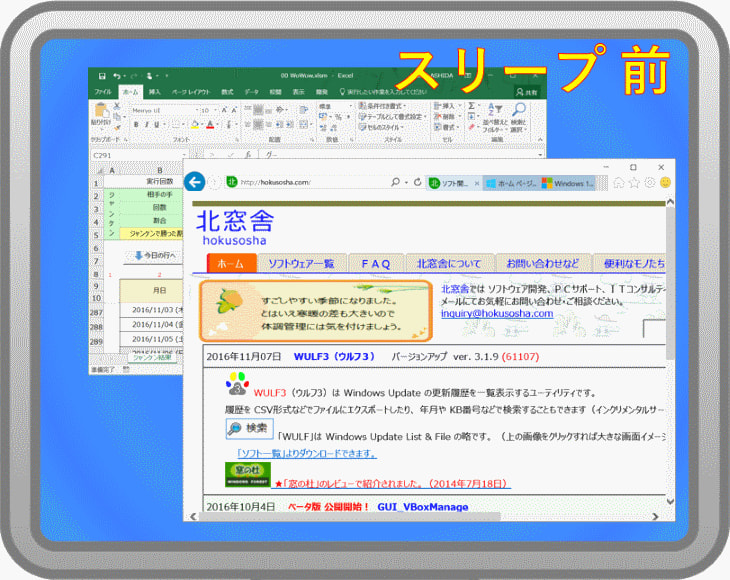Open the ファイル tab in Excel

[103, 92]
